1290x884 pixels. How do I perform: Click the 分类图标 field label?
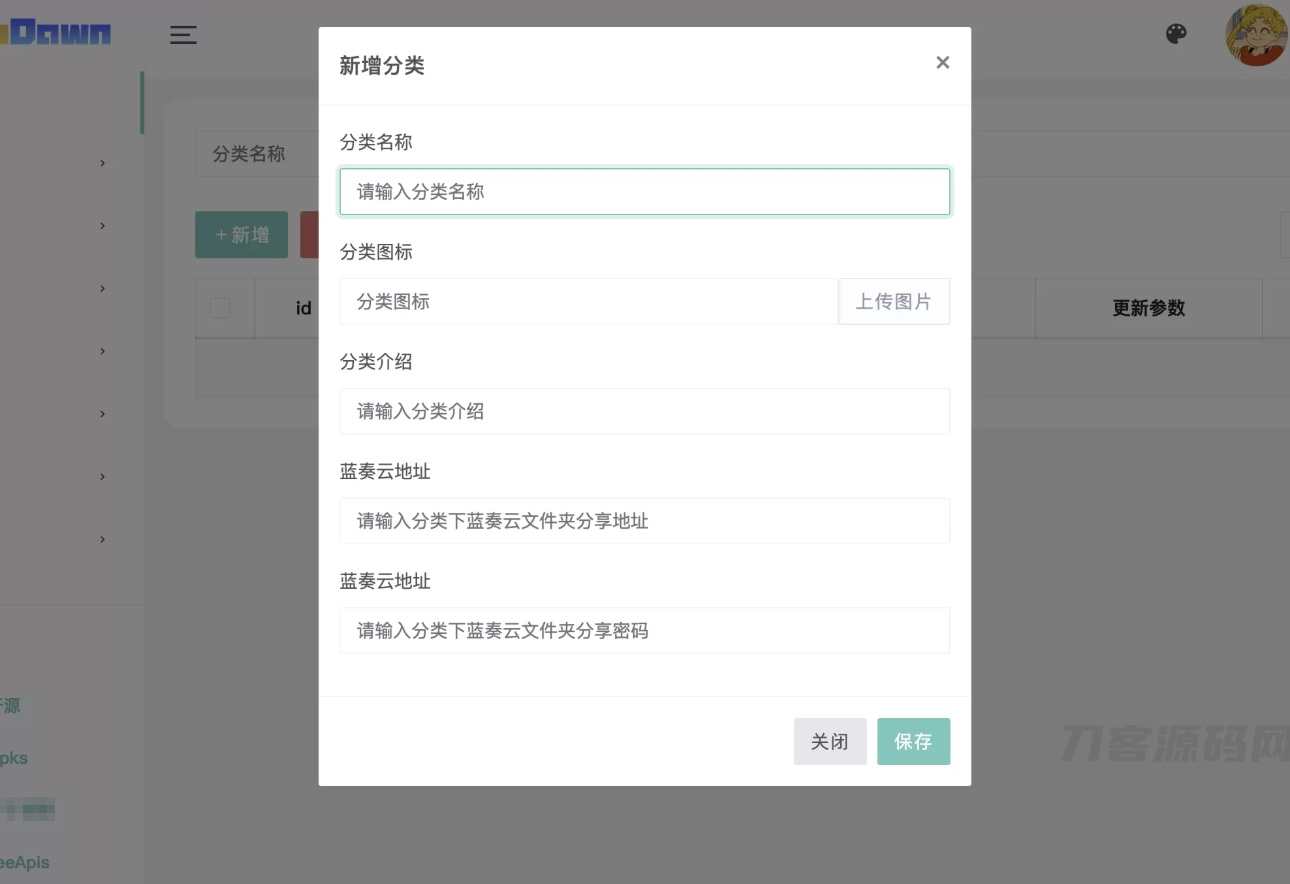pyautogui.click(x=376, y=252)
